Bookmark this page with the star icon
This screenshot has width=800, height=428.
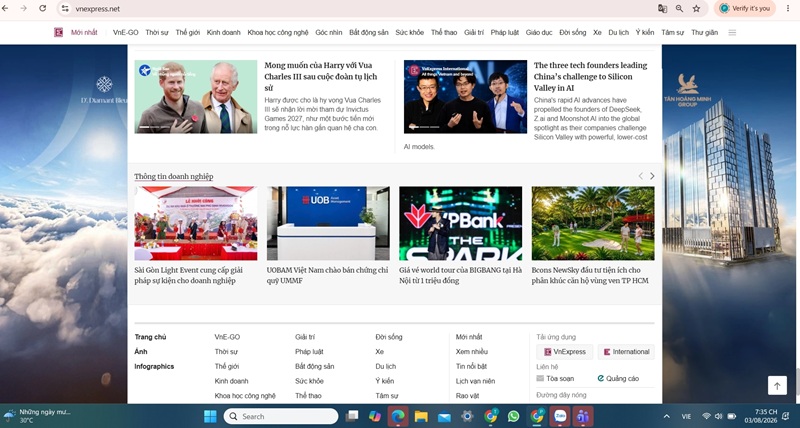[696, 9]
